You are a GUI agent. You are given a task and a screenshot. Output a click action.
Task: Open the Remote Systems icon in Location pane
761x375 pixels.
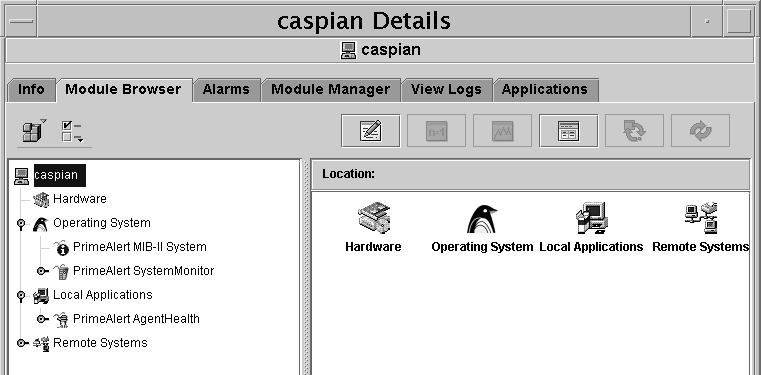pyautogui.click(x=701, y=218)
